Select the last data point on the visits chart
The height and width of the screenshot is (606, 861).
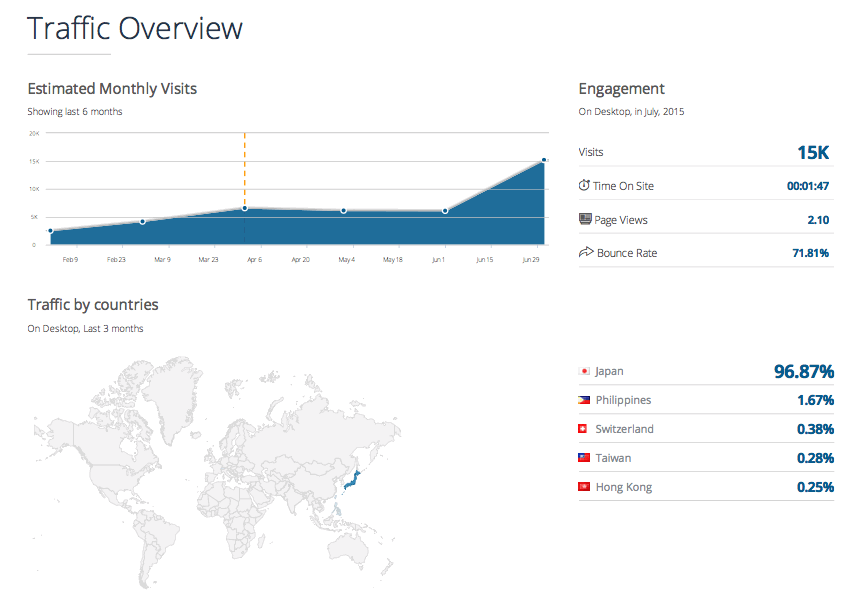(x=544, y=160)
